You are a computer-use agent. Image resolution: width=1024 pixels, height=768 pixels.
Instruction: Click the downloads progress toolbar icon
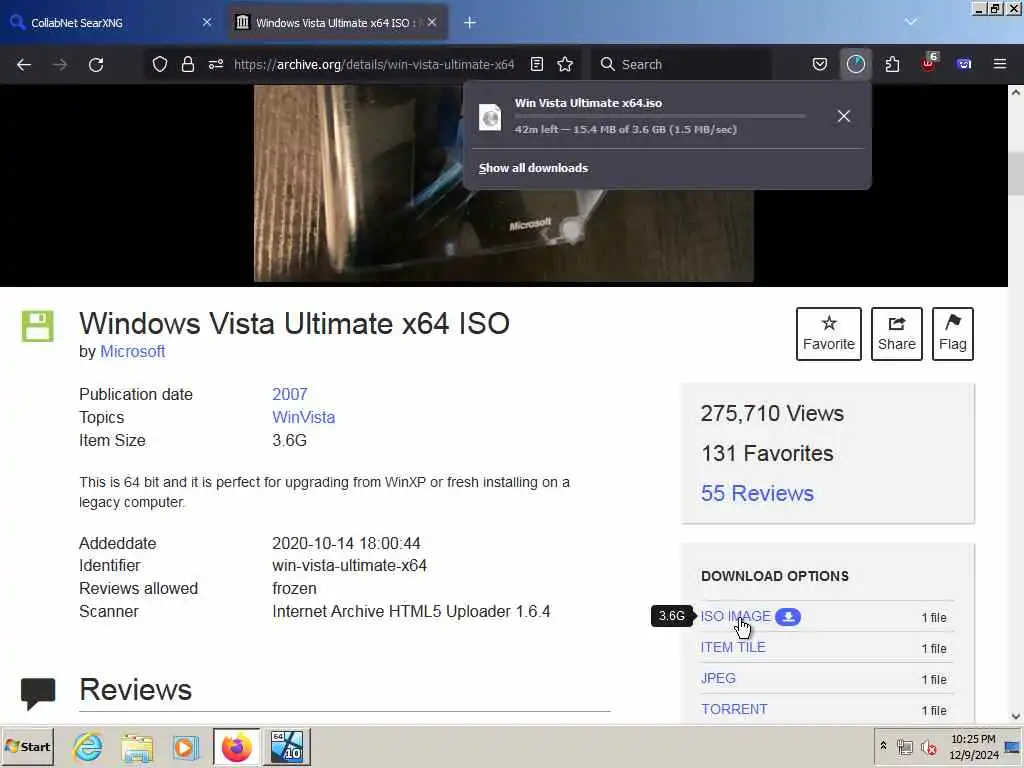click(x=856, y=64)
